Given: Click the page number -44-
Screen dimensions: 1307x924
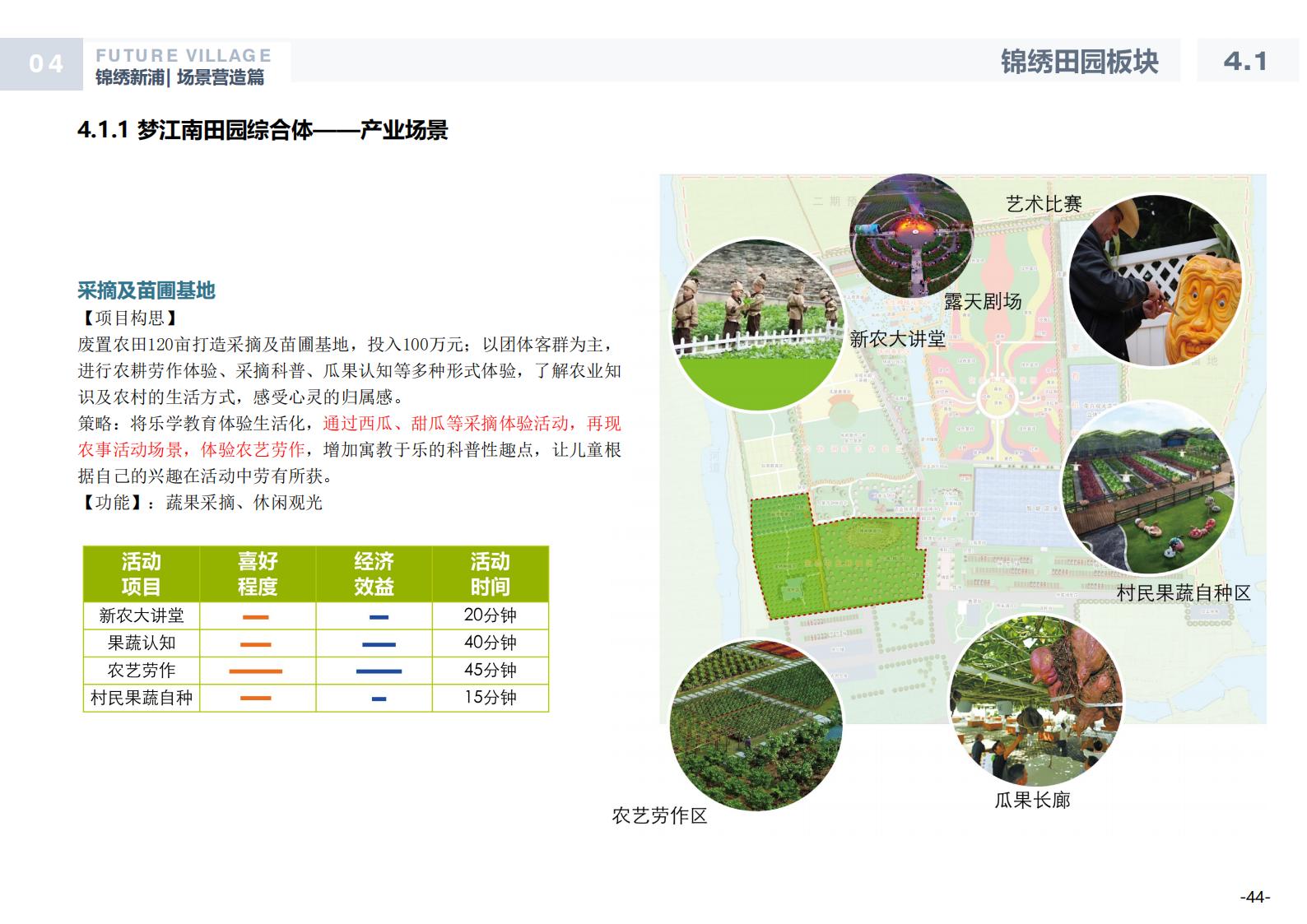Looking at the screenshot, I should pyautogui.click(x=1255, y=897).
